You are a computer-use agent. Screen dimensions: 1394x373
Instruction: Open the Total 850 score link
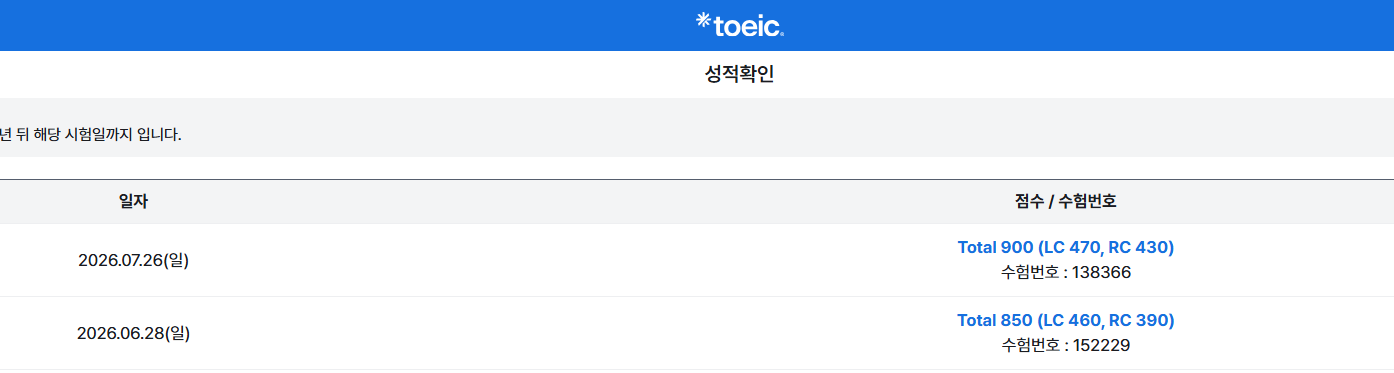point(1065,320)
